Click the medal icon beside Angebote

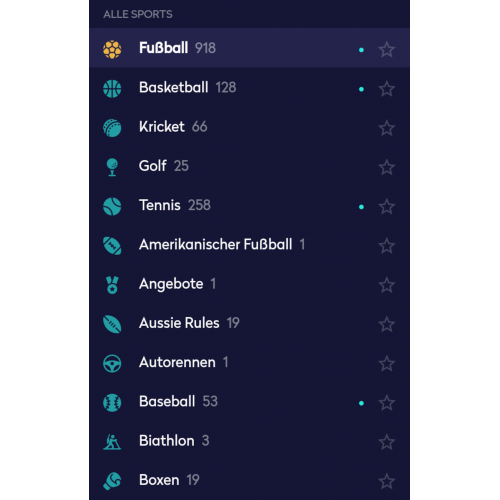click(112, 285)
